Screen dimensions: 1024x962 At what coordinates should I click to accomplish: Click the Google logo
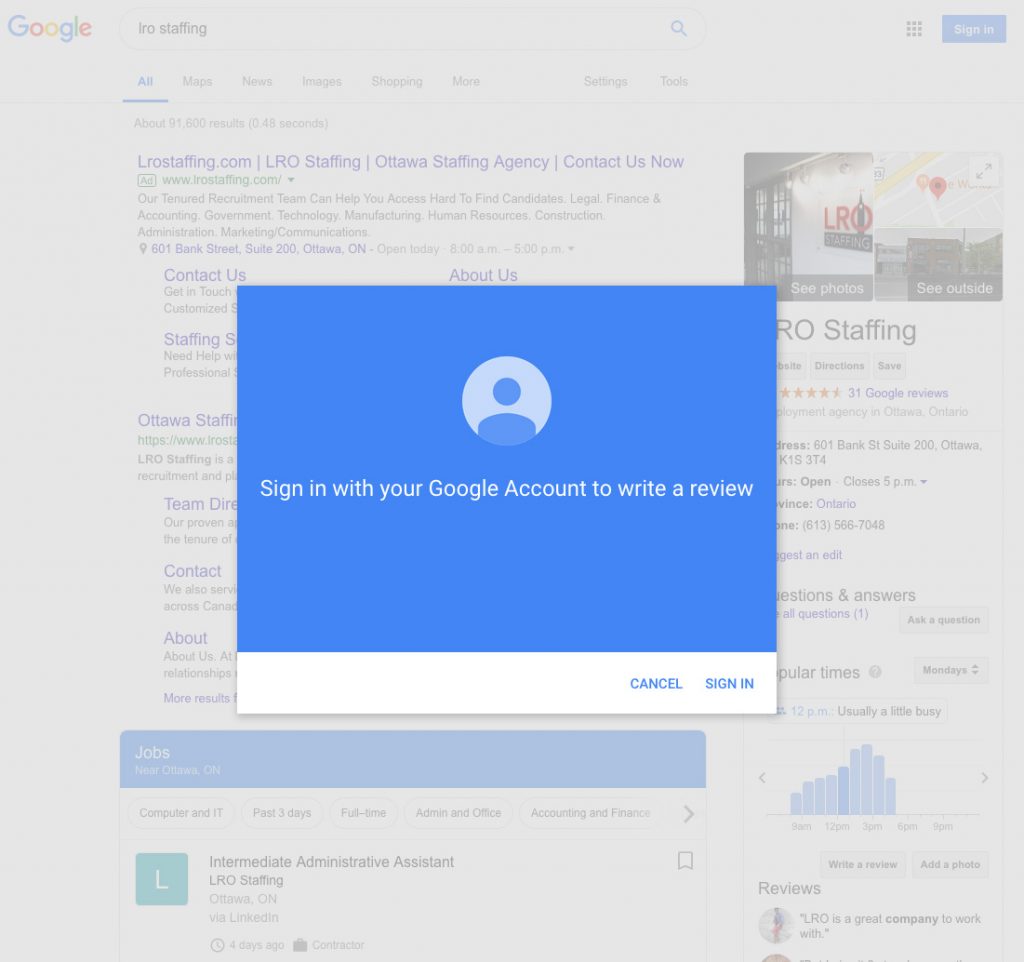tap(50, 29)
